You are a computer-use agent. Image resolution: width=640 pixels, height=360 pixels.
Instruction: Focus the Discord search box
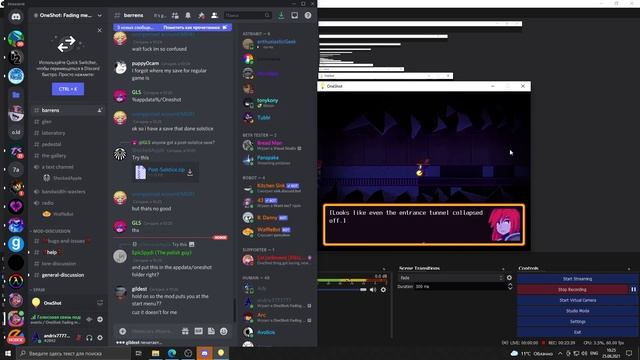(247, 16)
